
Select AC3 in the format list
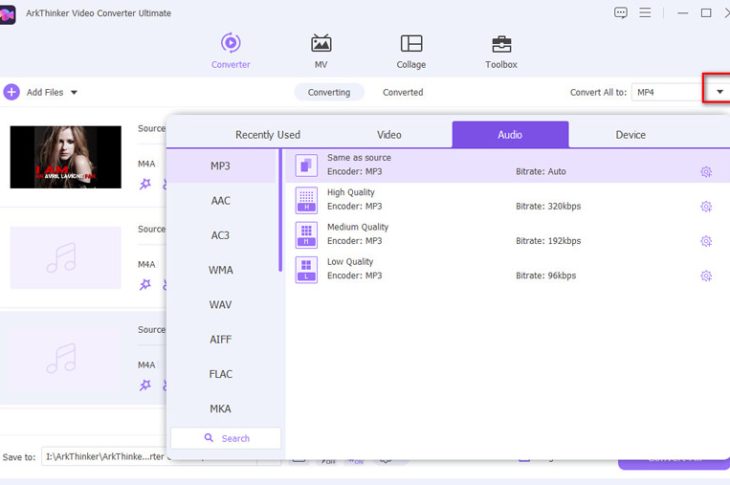pyautogui.click(x=221, y=236)
